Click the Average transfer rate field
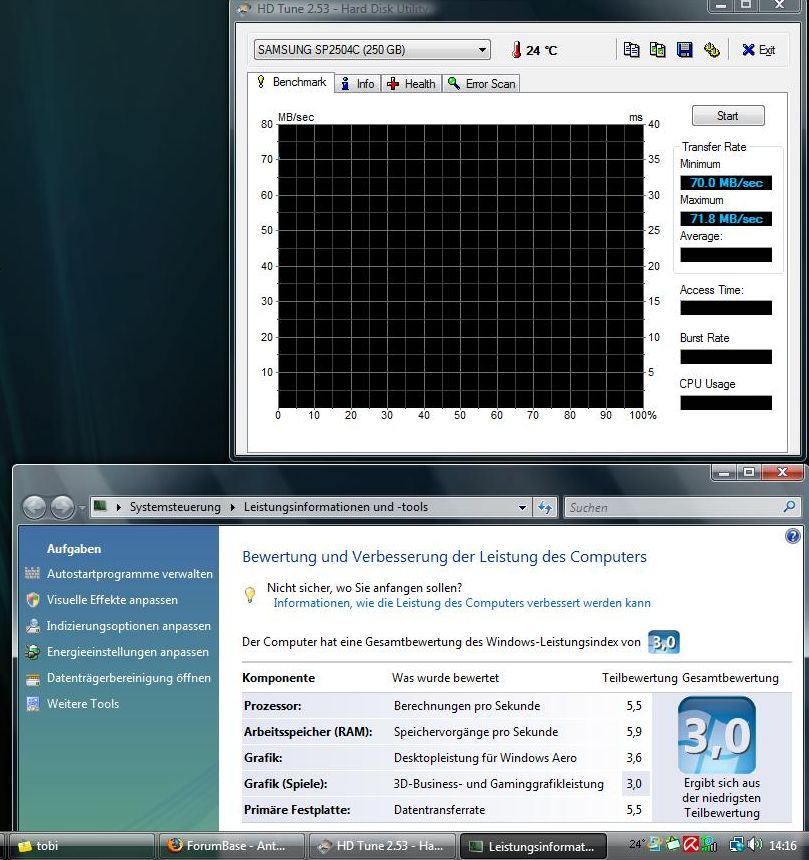809x860 pixels. [x=726, y=254]
